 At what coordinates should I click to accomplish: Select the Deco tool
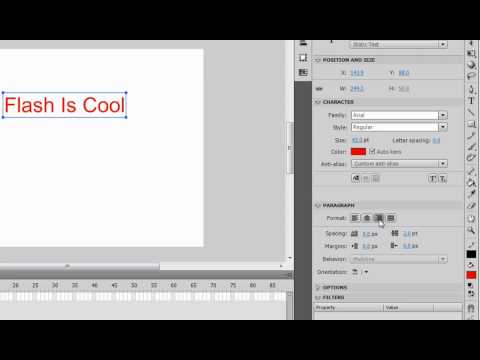click(x=471, y=158)
